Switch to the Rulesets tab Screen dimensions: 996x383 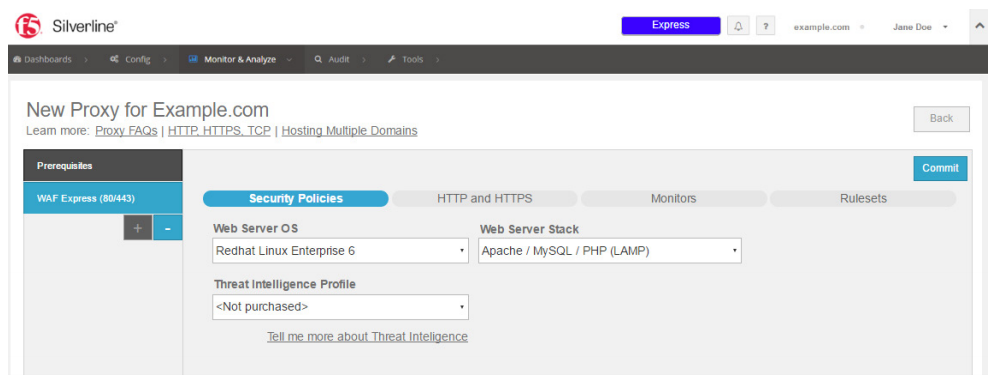[x=863, y=199]
